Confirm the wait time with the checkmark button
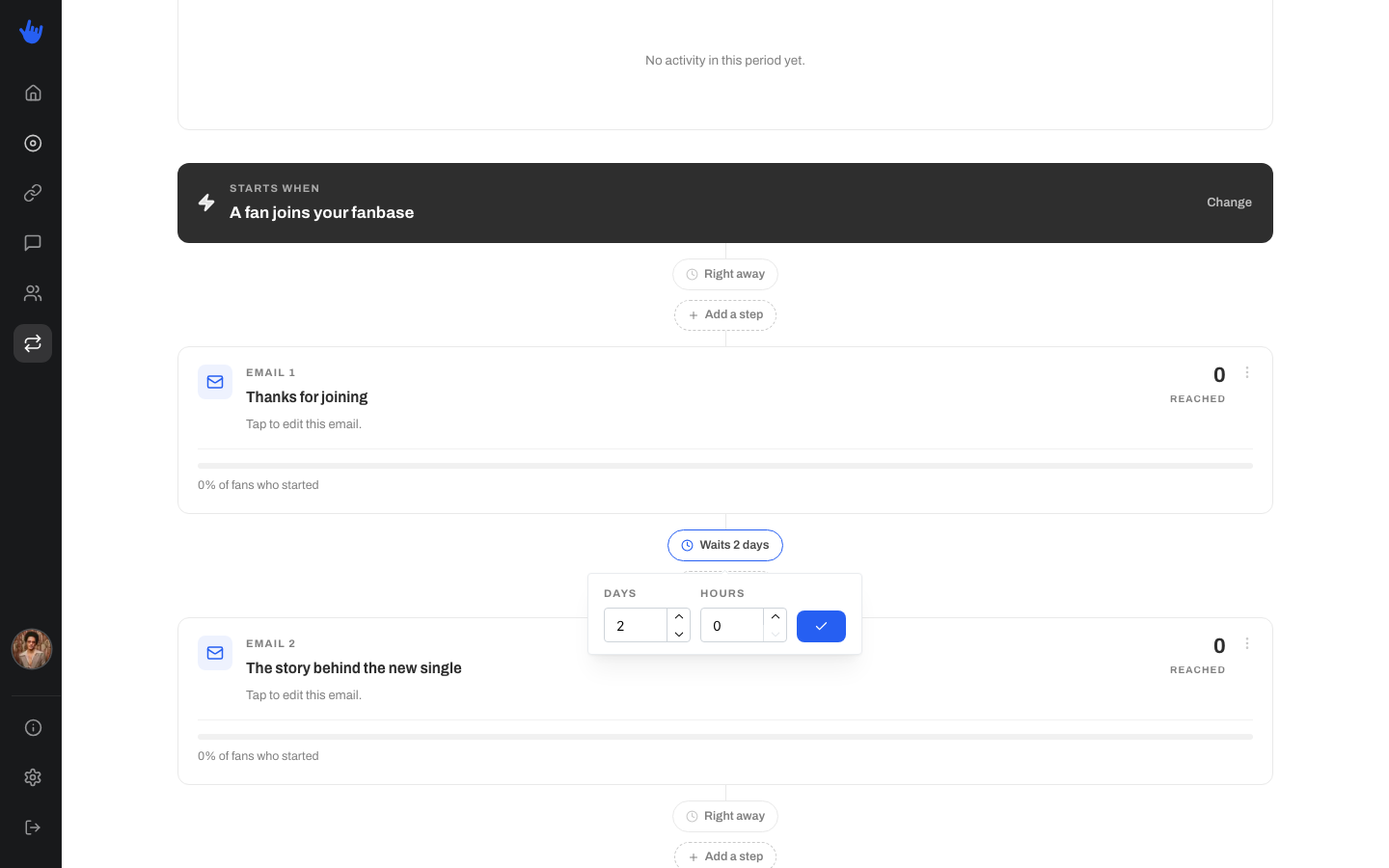 pos(821,626)
